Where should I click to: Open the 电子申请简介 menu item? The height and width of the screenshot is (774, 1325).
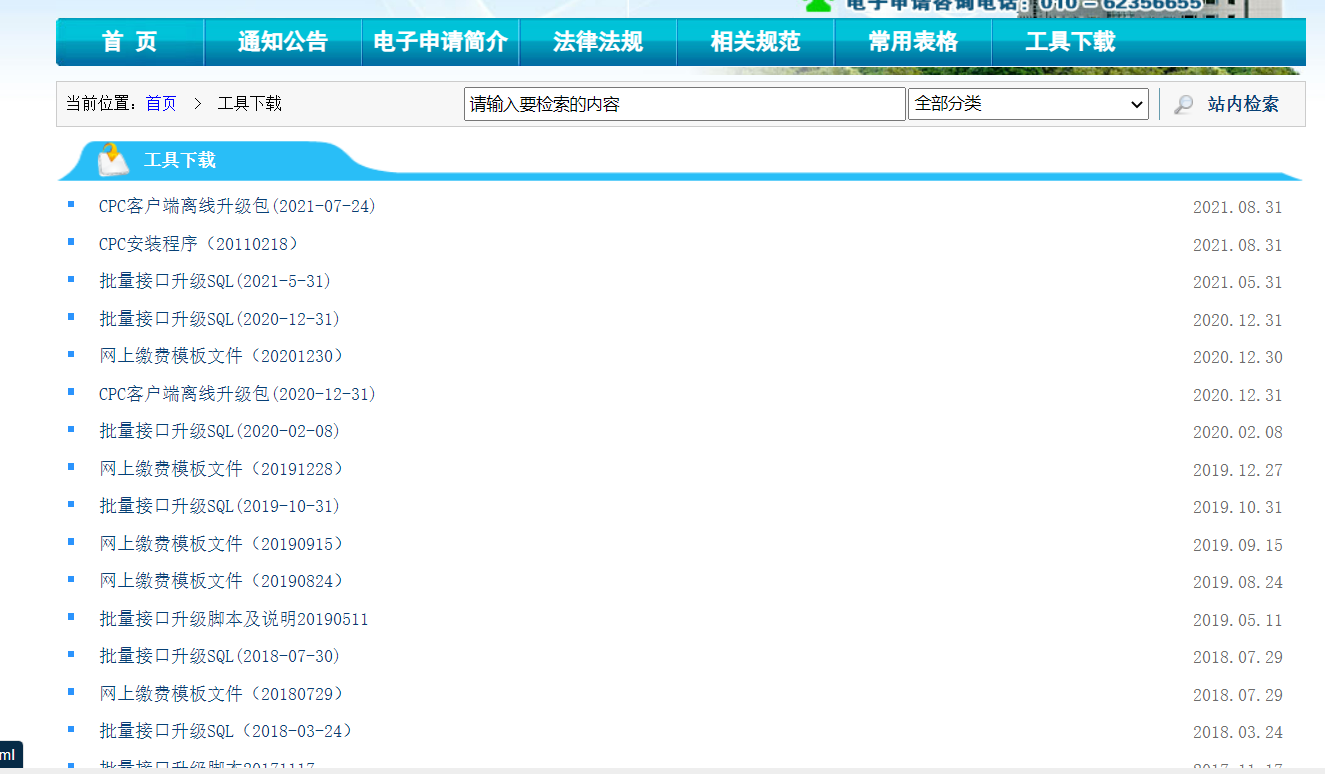(440, 42)
